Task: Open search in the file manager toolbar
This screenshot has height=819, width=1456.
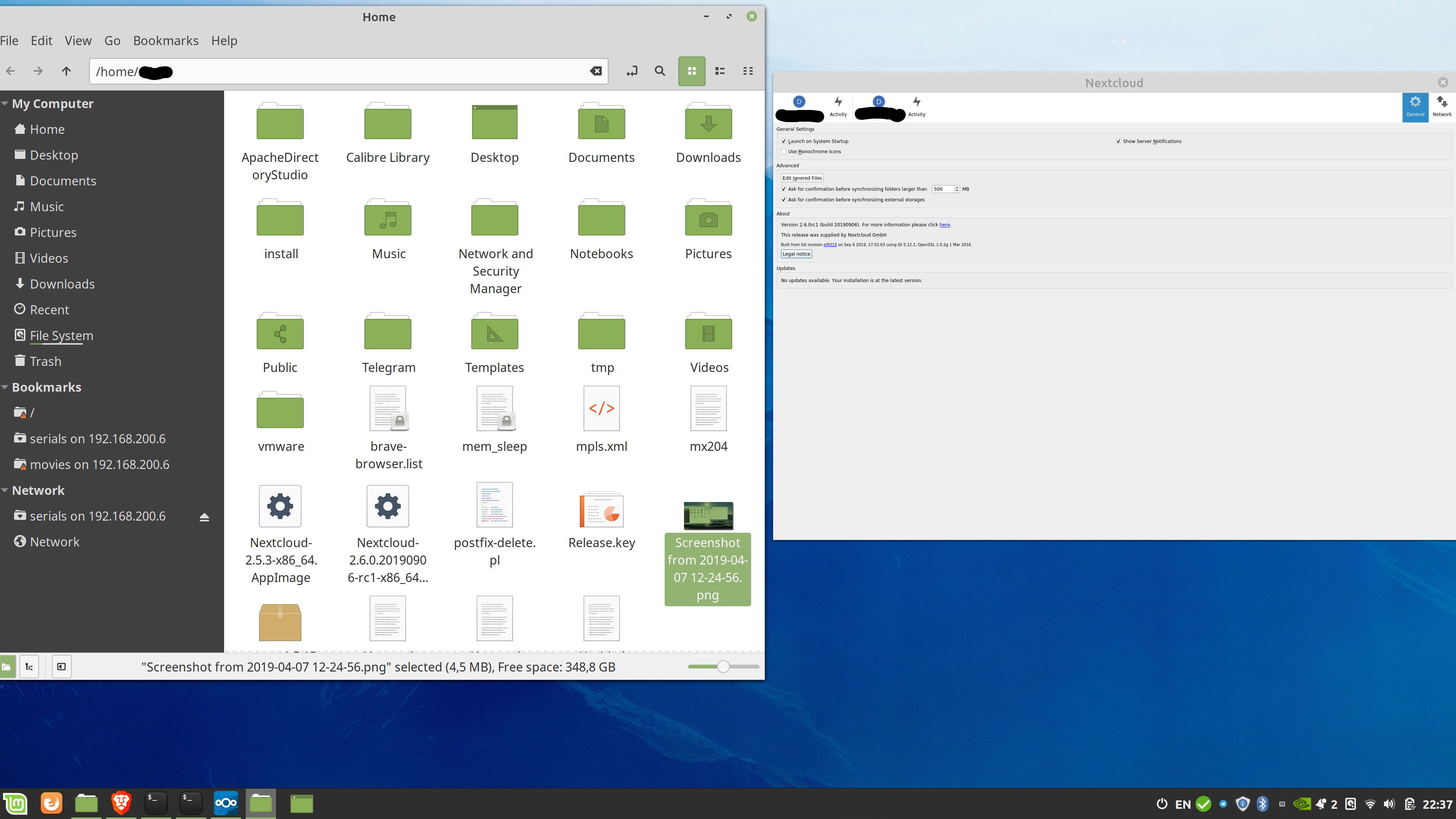Action: 660,71
